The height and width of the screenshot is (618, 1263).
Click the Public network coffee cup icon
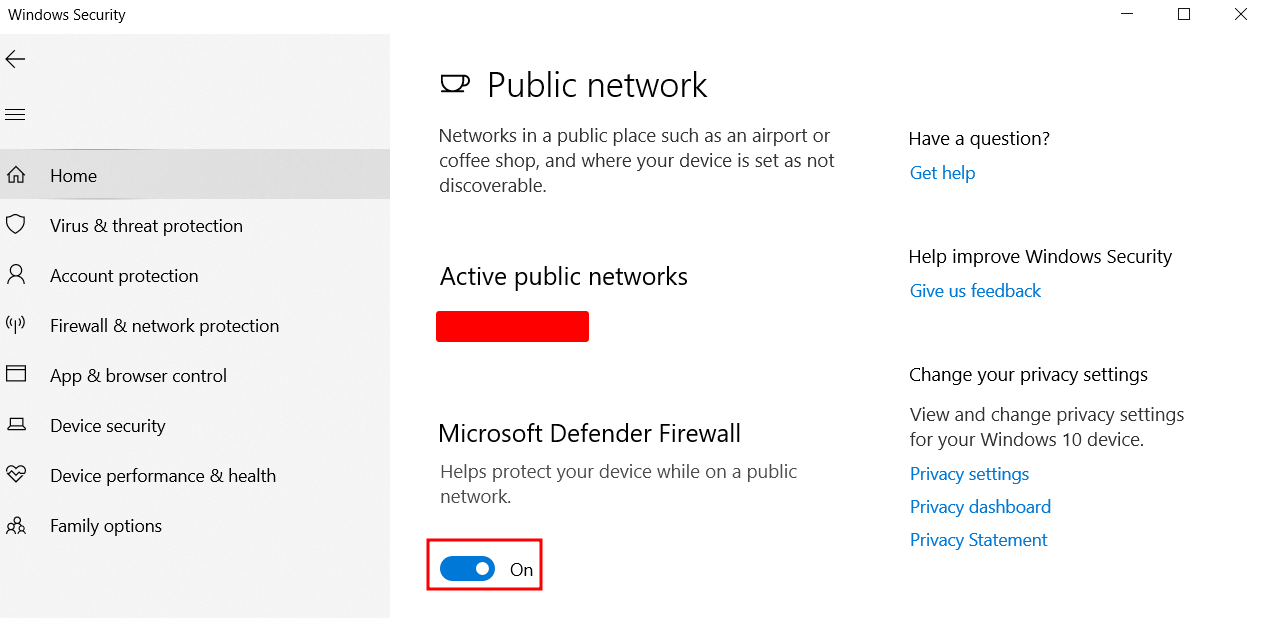tap(455, 84)
